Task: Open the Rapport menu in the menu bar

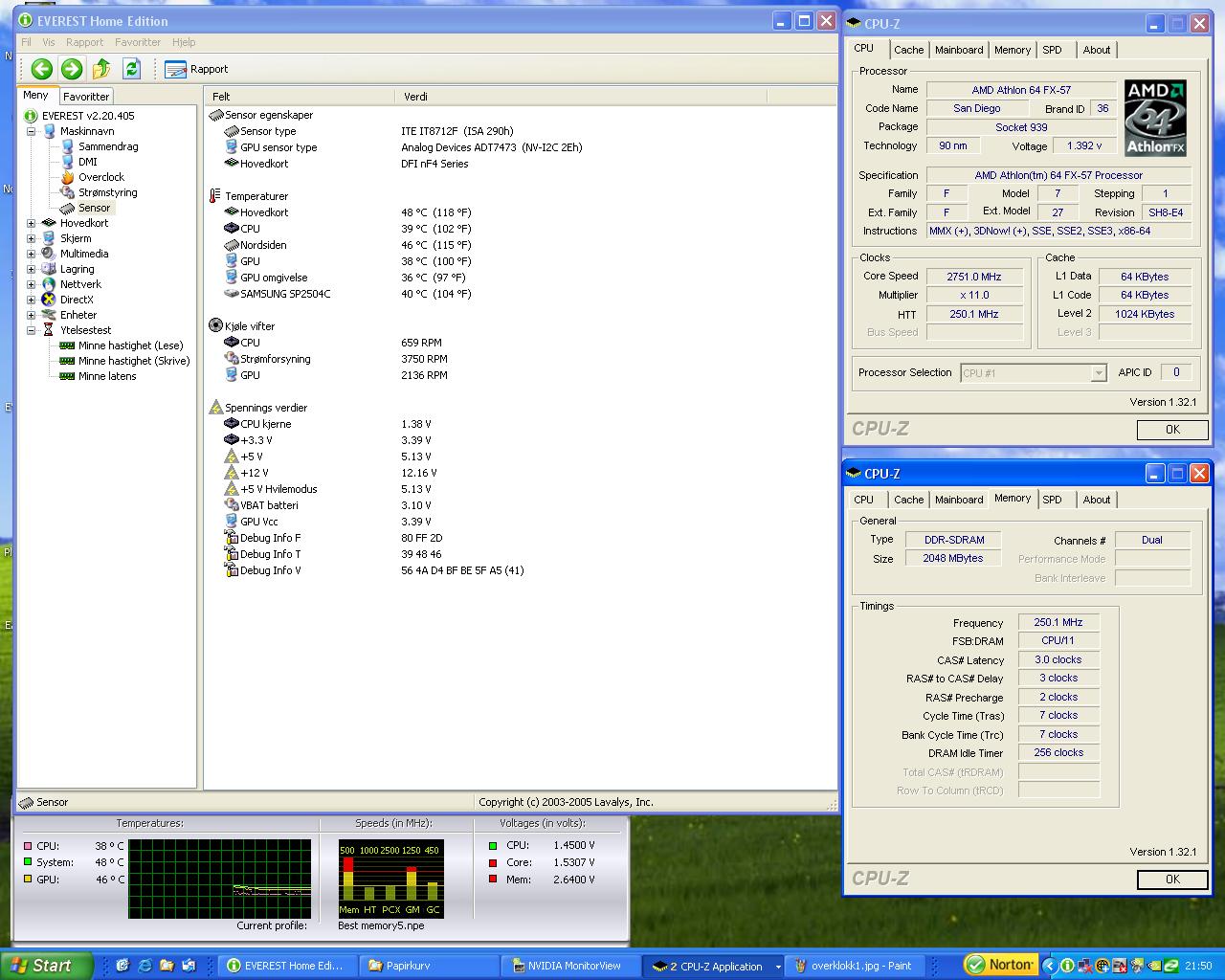Action: [x=84, y=42]
